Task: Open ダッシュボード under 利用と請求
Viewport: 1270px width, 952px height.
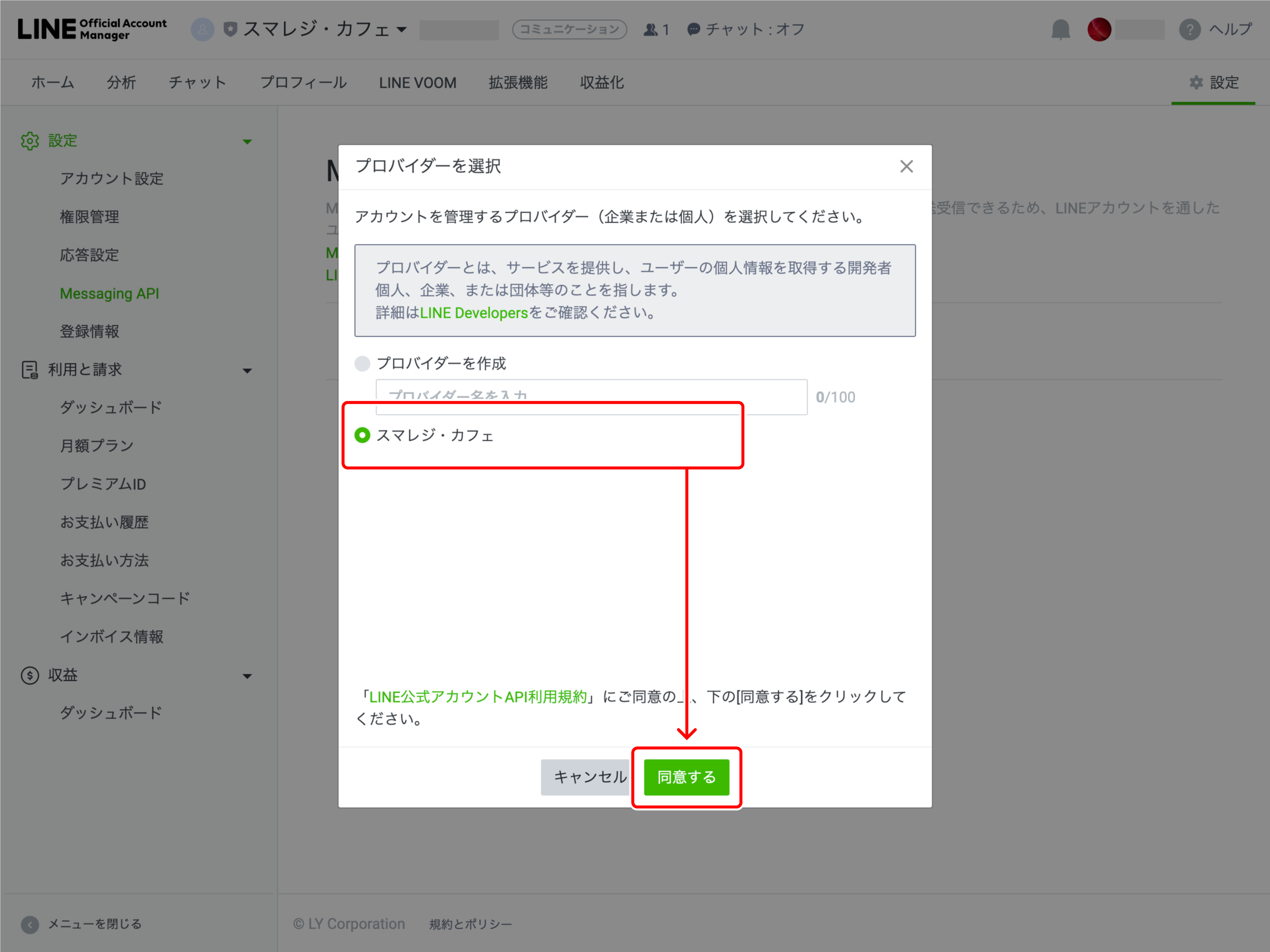Action: tap(112, 408)
